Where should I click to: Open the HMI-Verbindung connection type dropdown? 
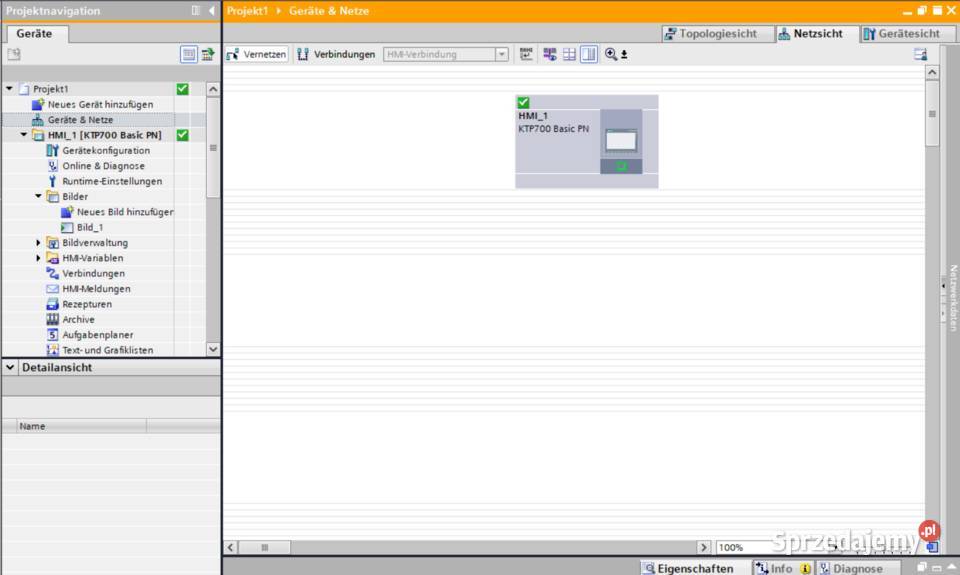point(502,55)
